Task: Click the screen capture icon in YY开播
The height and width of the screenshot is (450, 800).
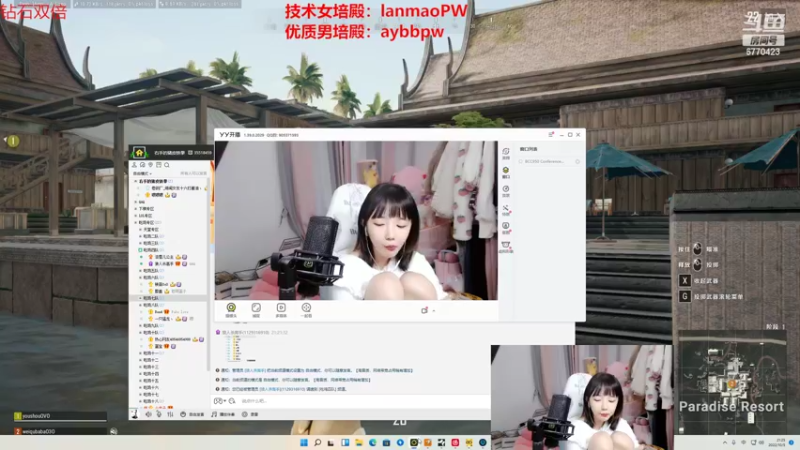Action: click(x=256, y=310)
